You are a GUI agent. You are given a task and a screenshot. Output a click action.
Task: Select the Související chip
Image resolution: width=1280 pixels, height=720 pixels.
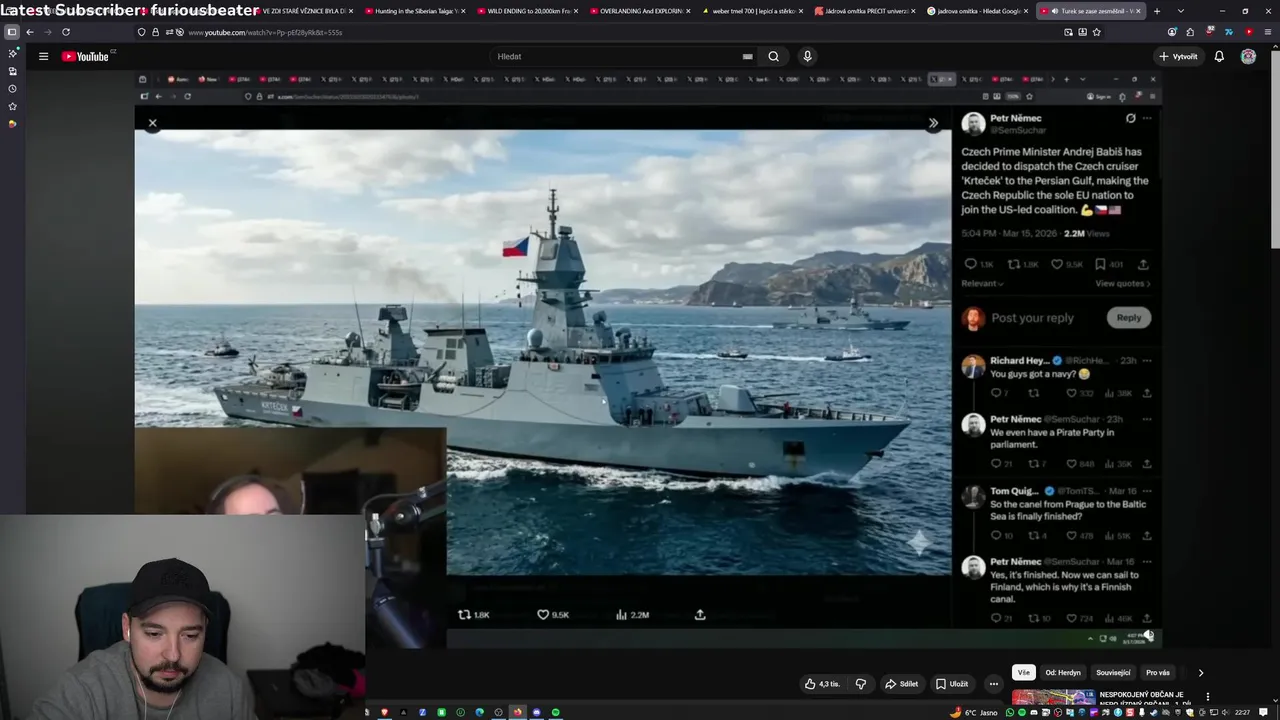pos(1113,673)
